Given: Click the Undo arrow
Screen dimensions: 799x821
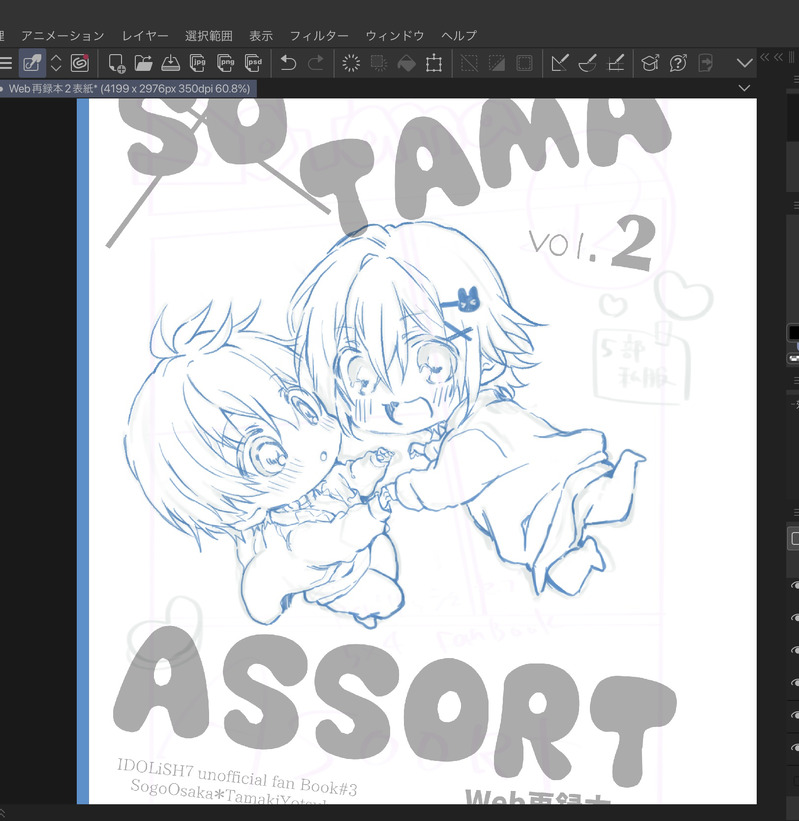Looking at the screenshot, I should (288, 63).
